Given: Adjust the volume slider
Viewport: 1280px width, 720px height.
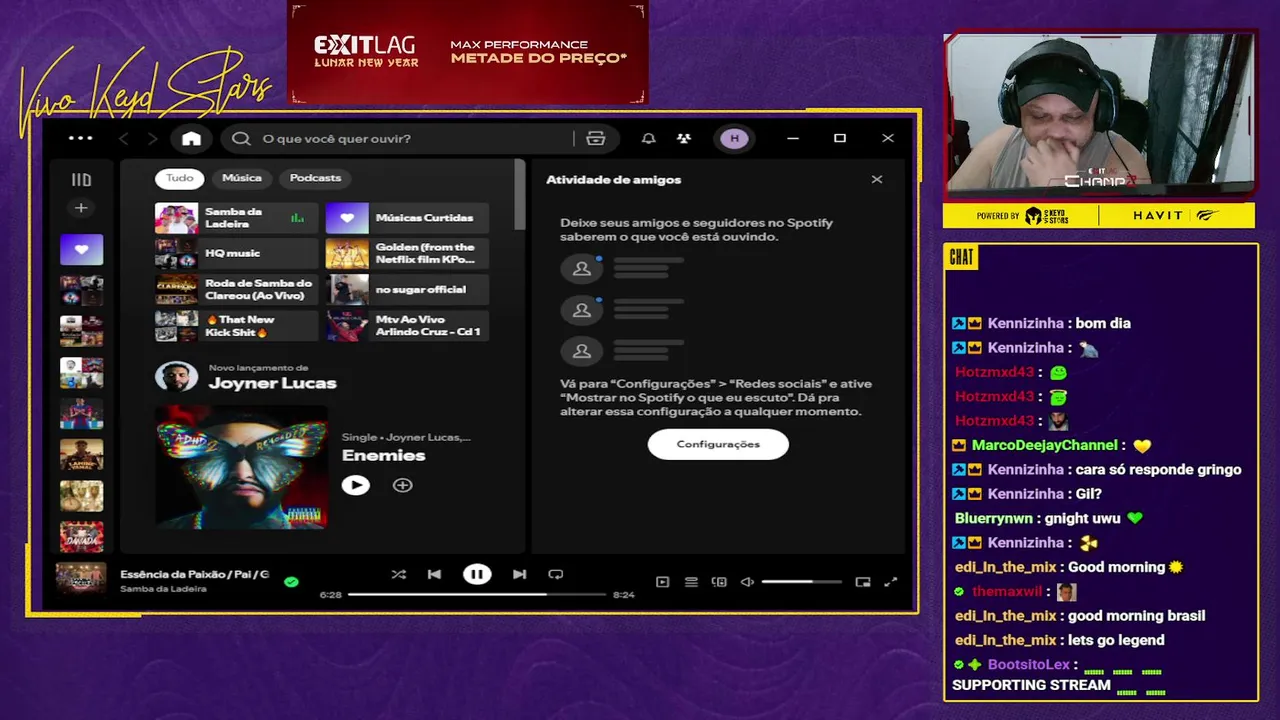Looking at the screenshot, I should tap(801, 582).
